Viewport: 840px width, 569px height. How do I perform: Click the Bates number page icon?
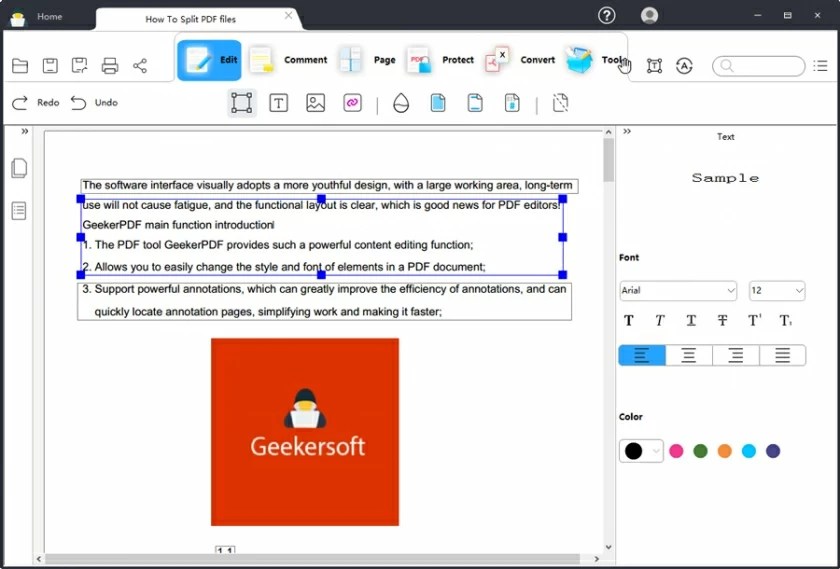pos(512,103)
